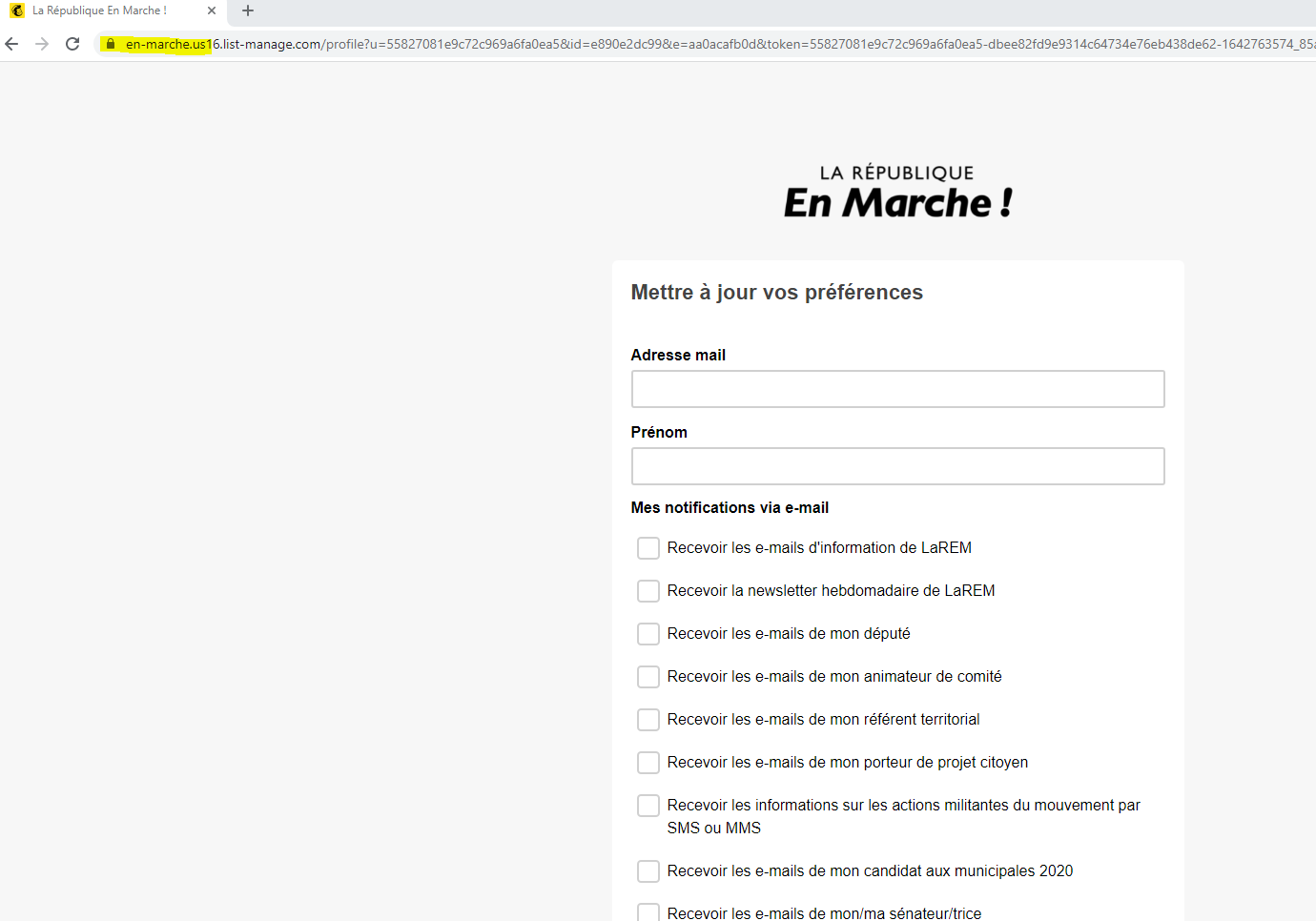The width and height of the screenshot is (1316, 921).
Task: Enable emails from mon porteur de projet citoyen
Action: (x=648, y=763)
